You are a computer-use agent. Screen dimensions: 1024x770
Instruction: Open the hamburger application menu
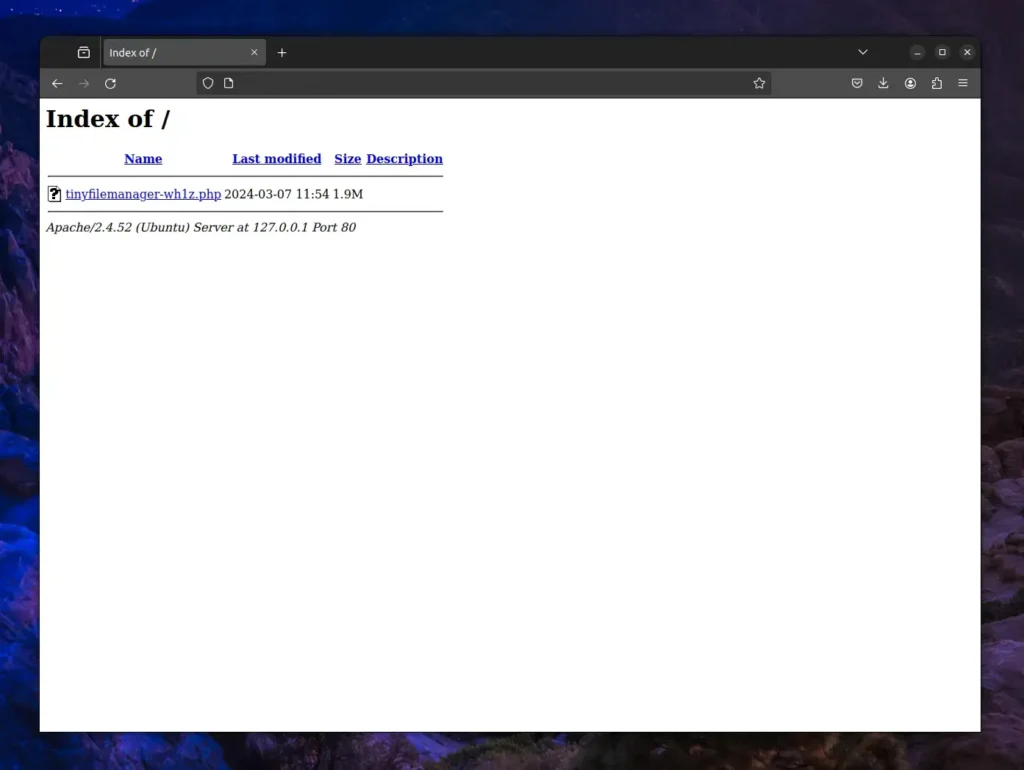tap(963, 84)
